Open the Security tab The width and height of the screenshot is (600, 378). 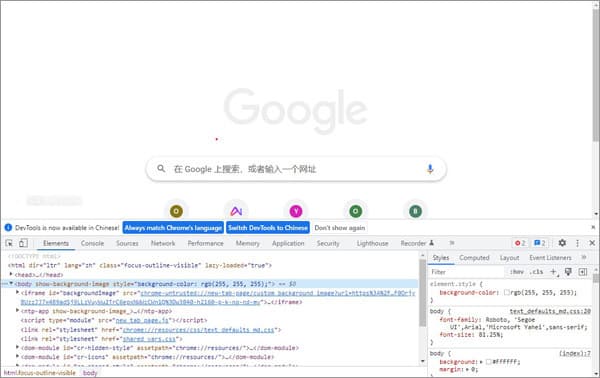pyautogui.click(x=328, y=243)
